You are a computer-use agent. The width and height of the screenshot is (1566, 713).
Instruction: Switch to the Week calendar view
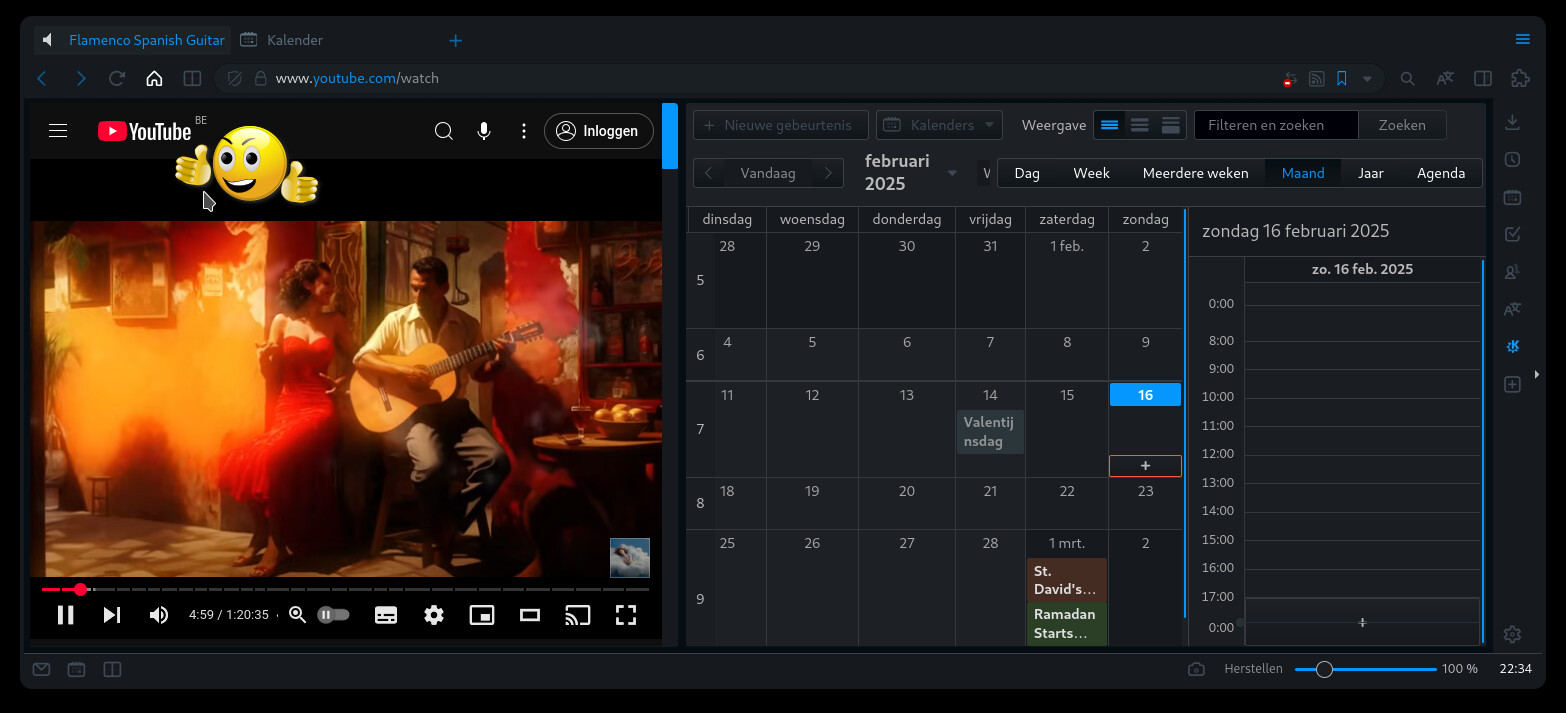click(x=1091, y=173)
